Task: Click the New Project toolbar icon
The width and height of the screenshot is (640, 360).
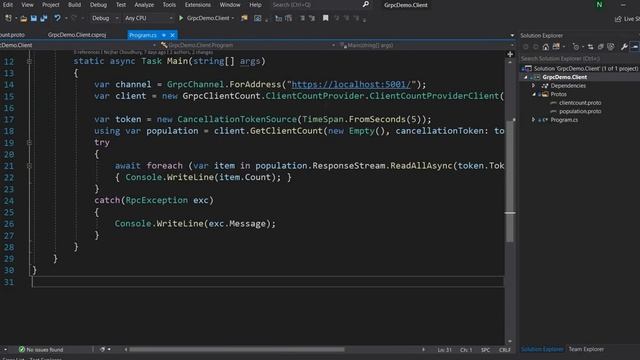Action: [x=8, y=18]
